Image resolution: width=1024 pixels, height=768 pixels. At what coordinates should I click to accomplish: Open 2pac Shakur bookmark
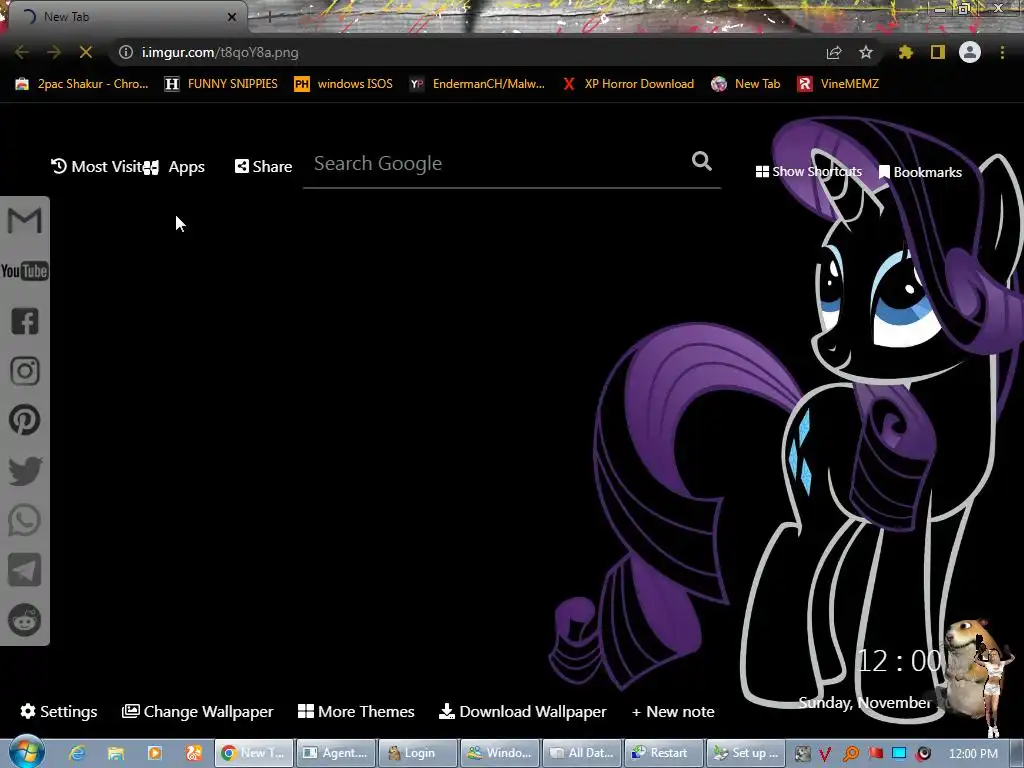pyautogui.click(x=82, y=84)
